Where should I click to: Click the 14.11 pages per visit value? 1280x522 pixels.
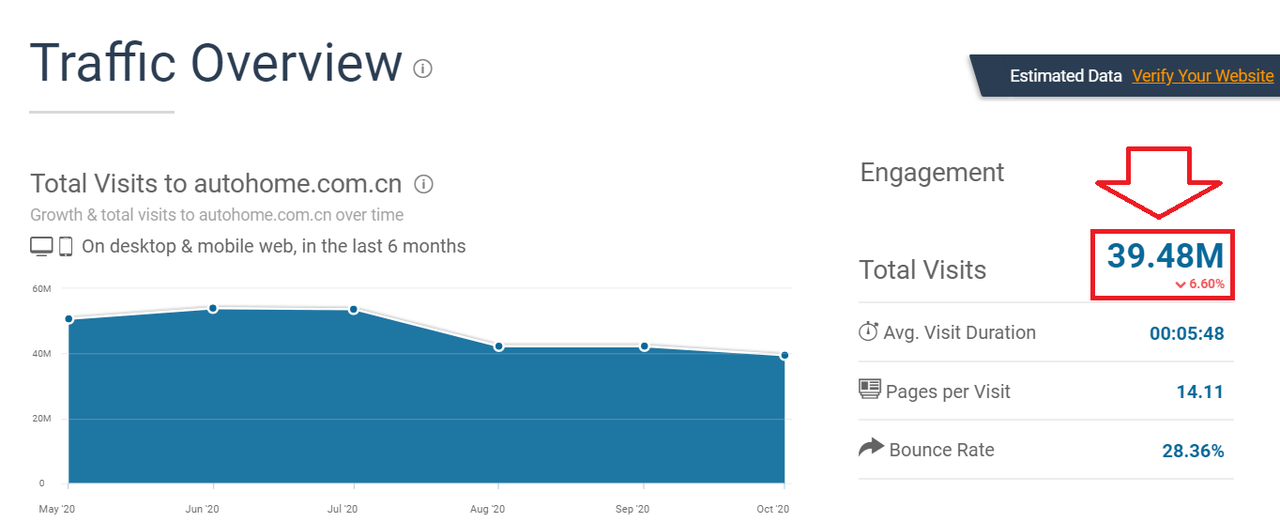pos(1200,392)
